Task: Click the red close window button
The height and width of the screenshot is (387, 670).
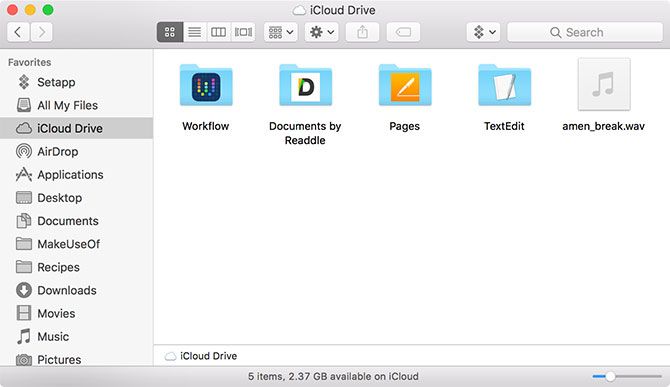Action: (13, 9)
